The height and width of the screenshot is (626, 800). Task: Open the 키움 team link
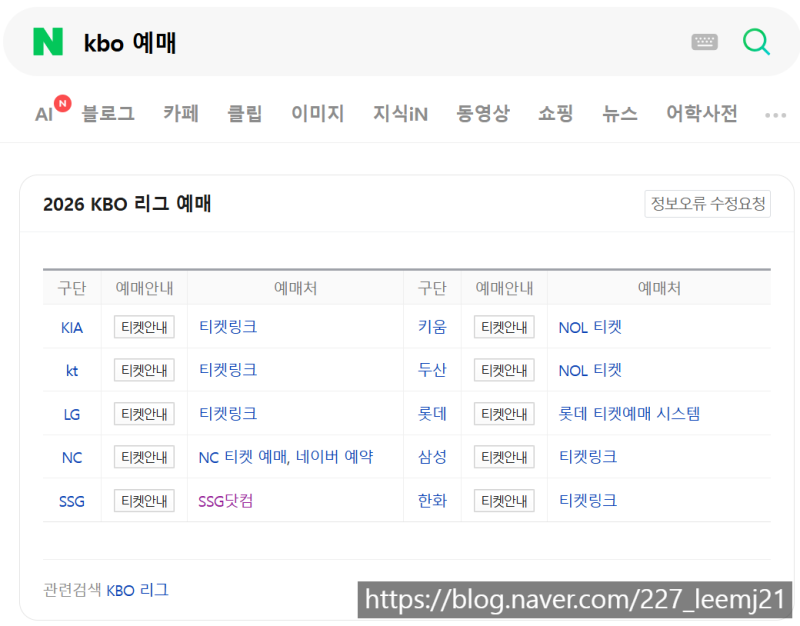click(432, 327)
